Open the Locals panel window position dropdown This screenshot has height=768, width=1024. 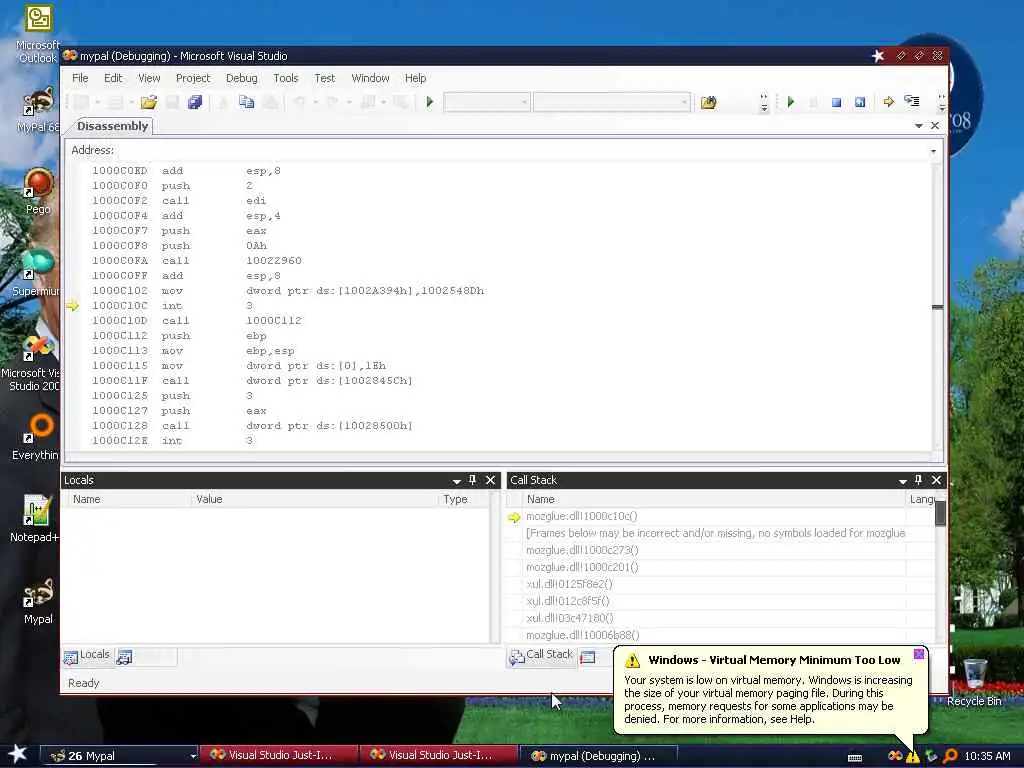[x=456, y=481]
